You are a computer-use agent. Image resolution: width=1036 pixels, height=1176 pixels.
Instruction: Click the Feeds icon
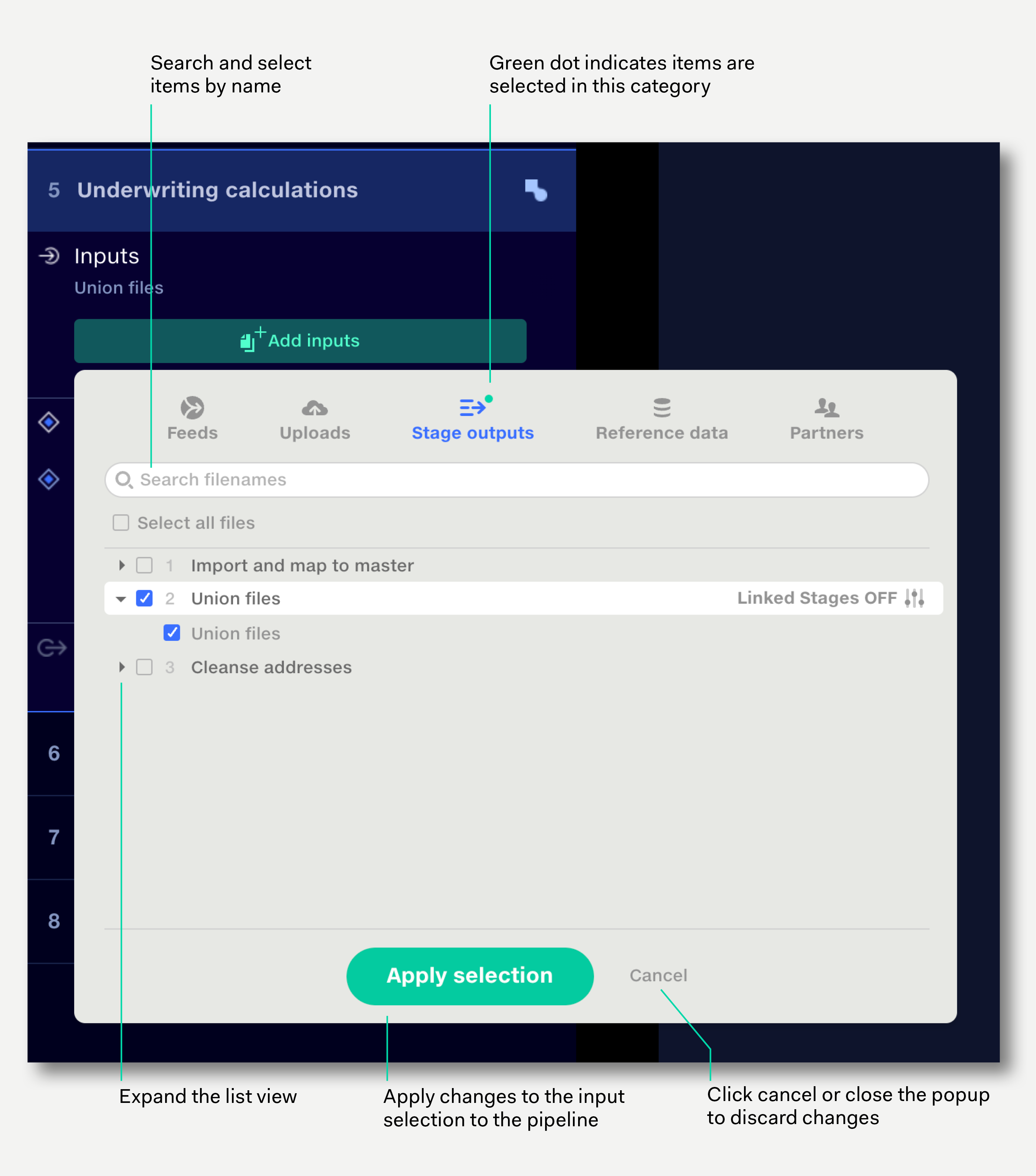click(x=192, y=407)
